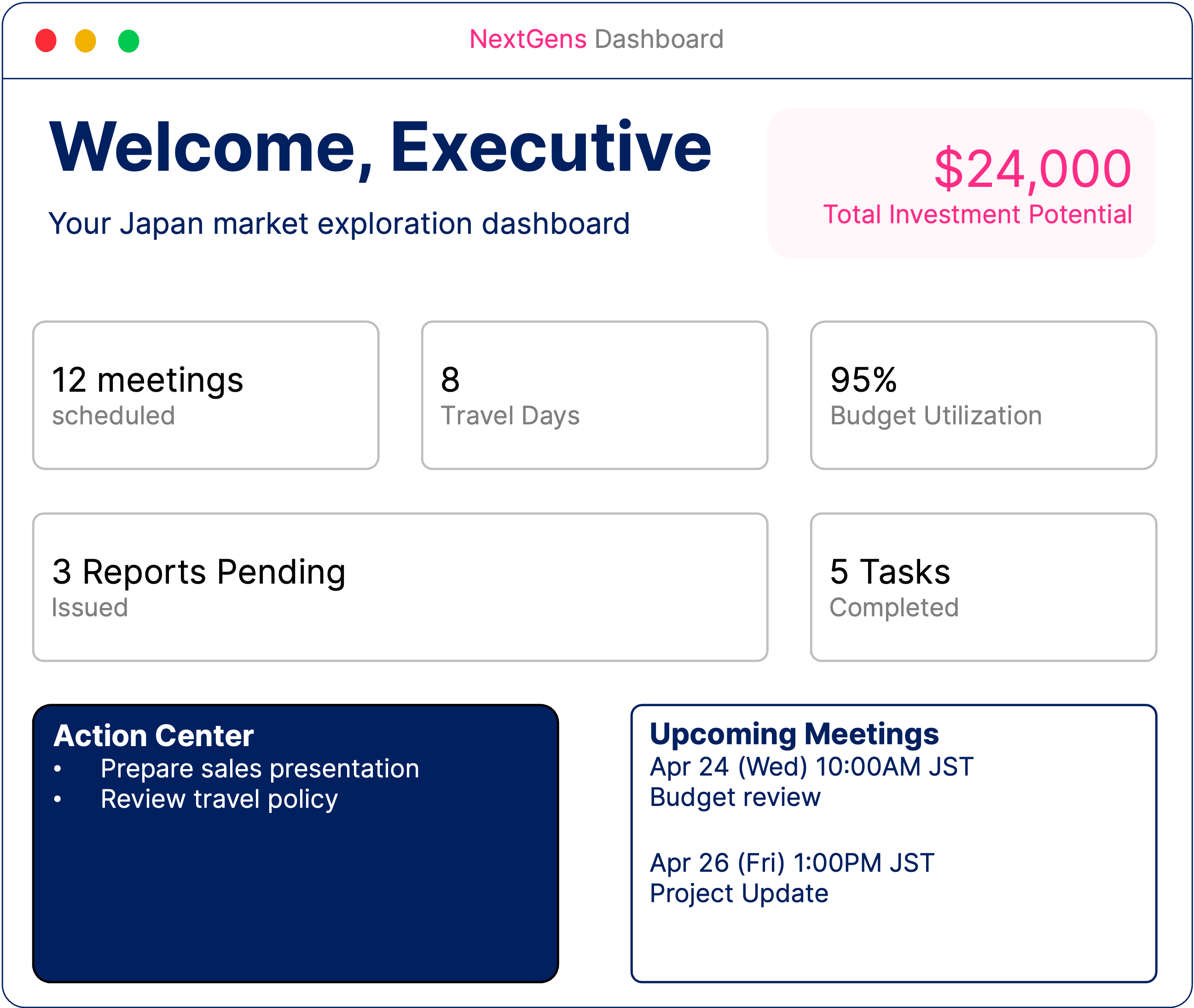Select Prepare sales presentation action item

(260, 769)
